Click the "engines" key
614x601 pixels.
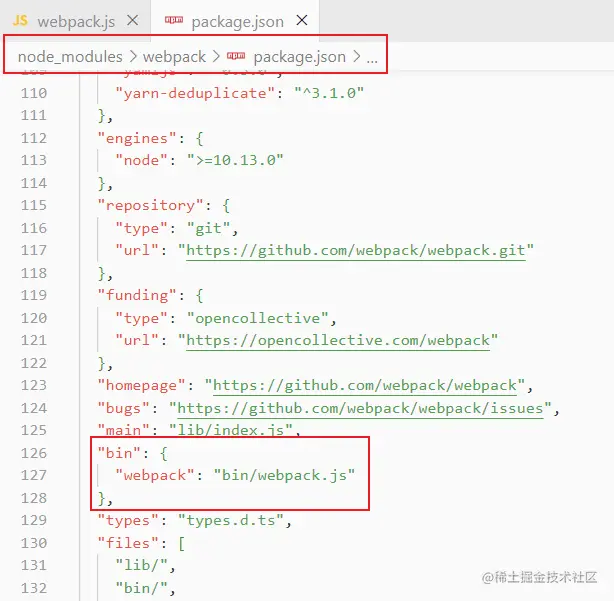pyautogui.click(x=137, y=138)
